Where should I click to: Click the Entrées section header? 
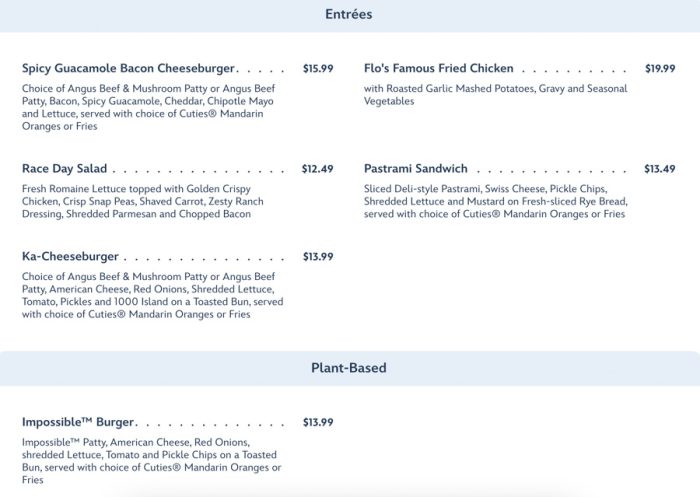coord(349,15)
